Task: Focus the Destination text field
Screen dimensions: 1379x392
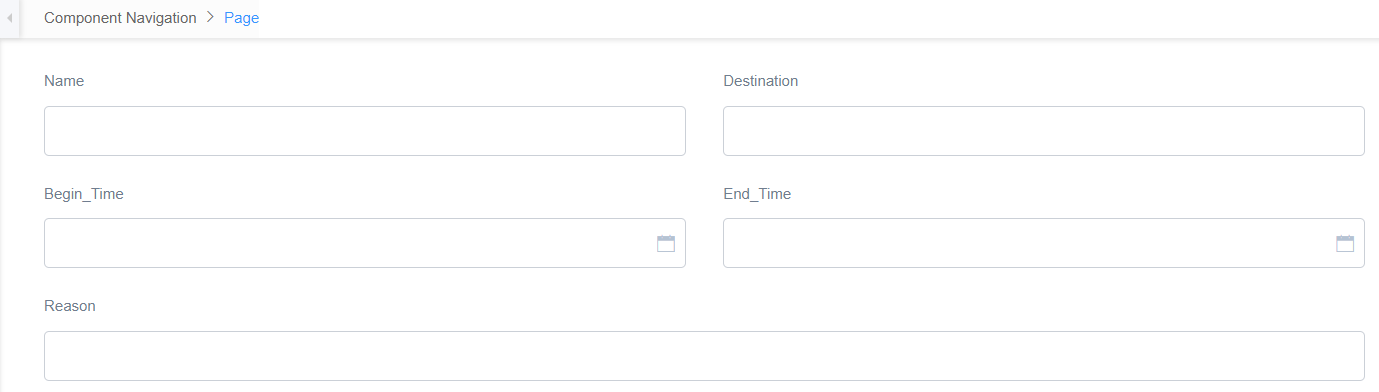Action: [1044, 131]
